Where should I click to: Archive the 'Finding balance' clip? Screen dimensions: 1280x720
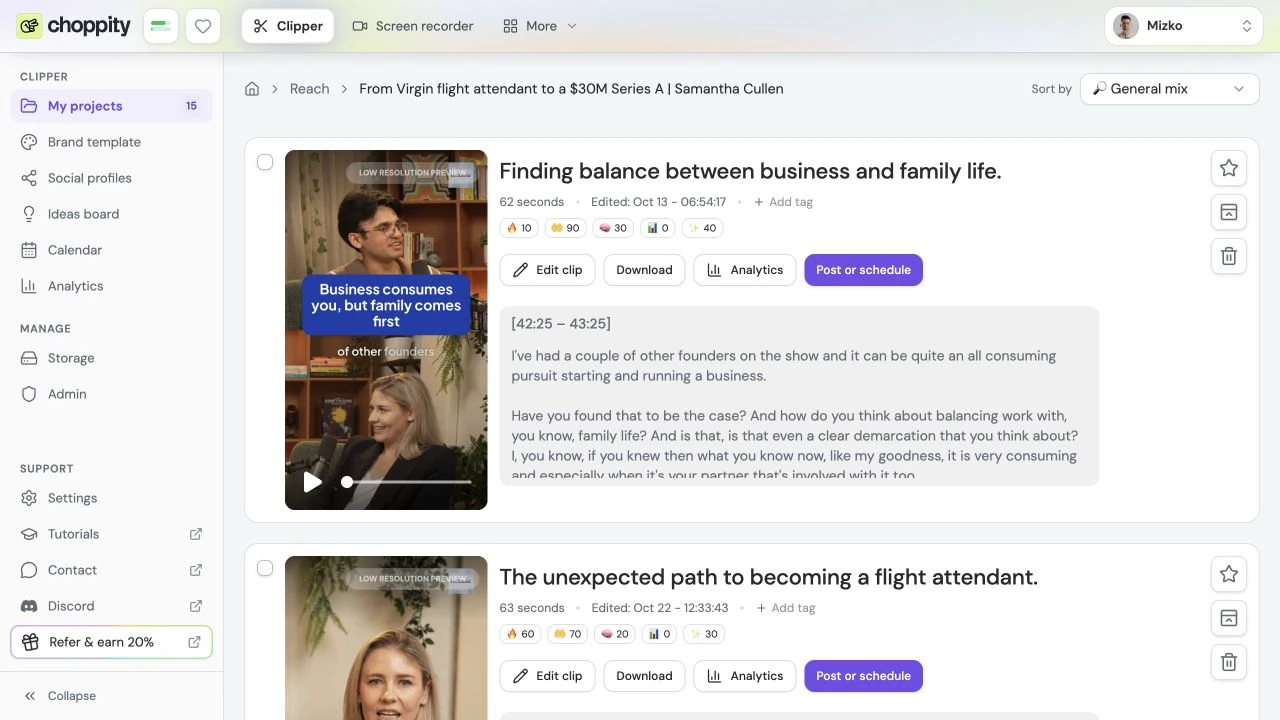1229,212
